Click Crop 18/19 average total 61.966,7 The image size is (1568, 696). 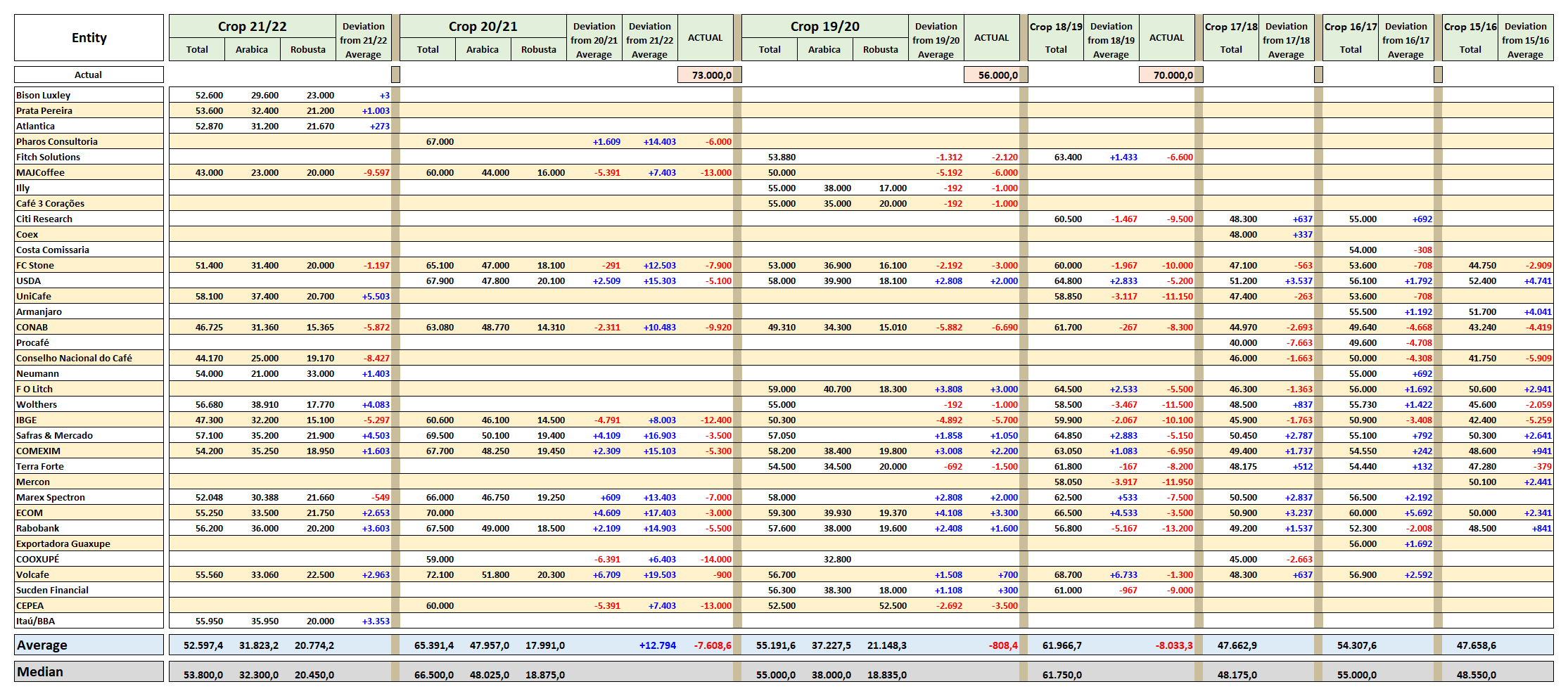point(1062,645)
